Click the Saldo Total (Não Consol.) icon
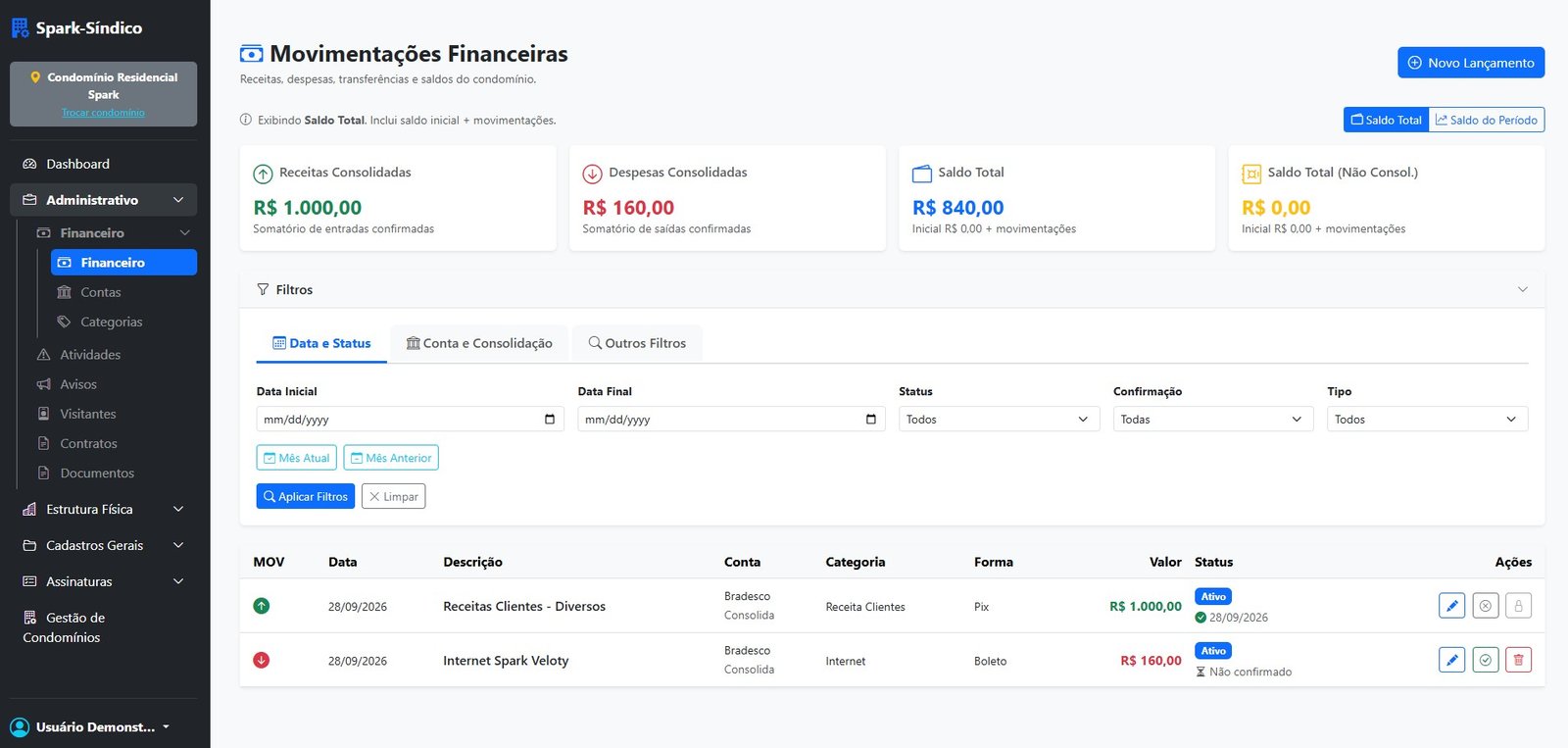The width and height of the screenshot is (1568, 748). [x=1251, y=174]
